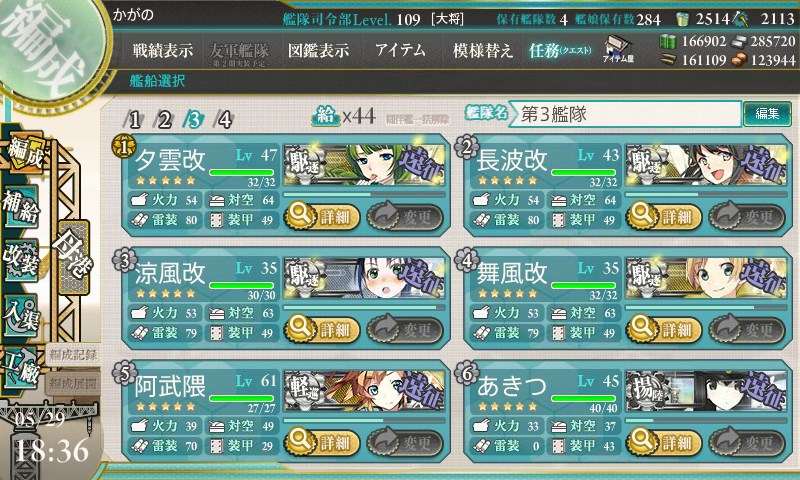
Task: Open 戦績表示 menu item
Action: (x=163, y=50)
